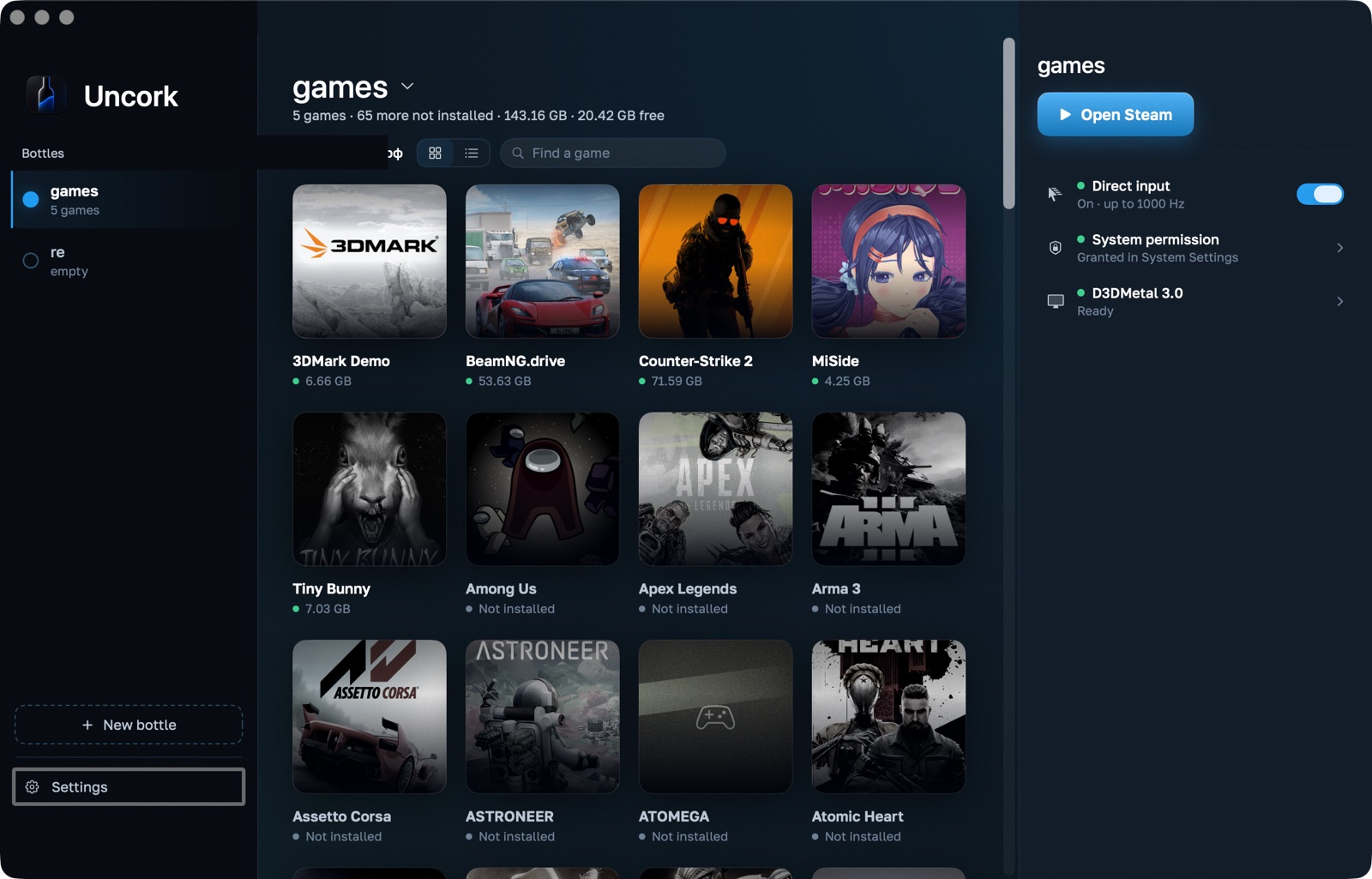This screenshot has width=1372, height=879.
Task: Click the "ASTRONEER" game title
Action: click(509, 816)
